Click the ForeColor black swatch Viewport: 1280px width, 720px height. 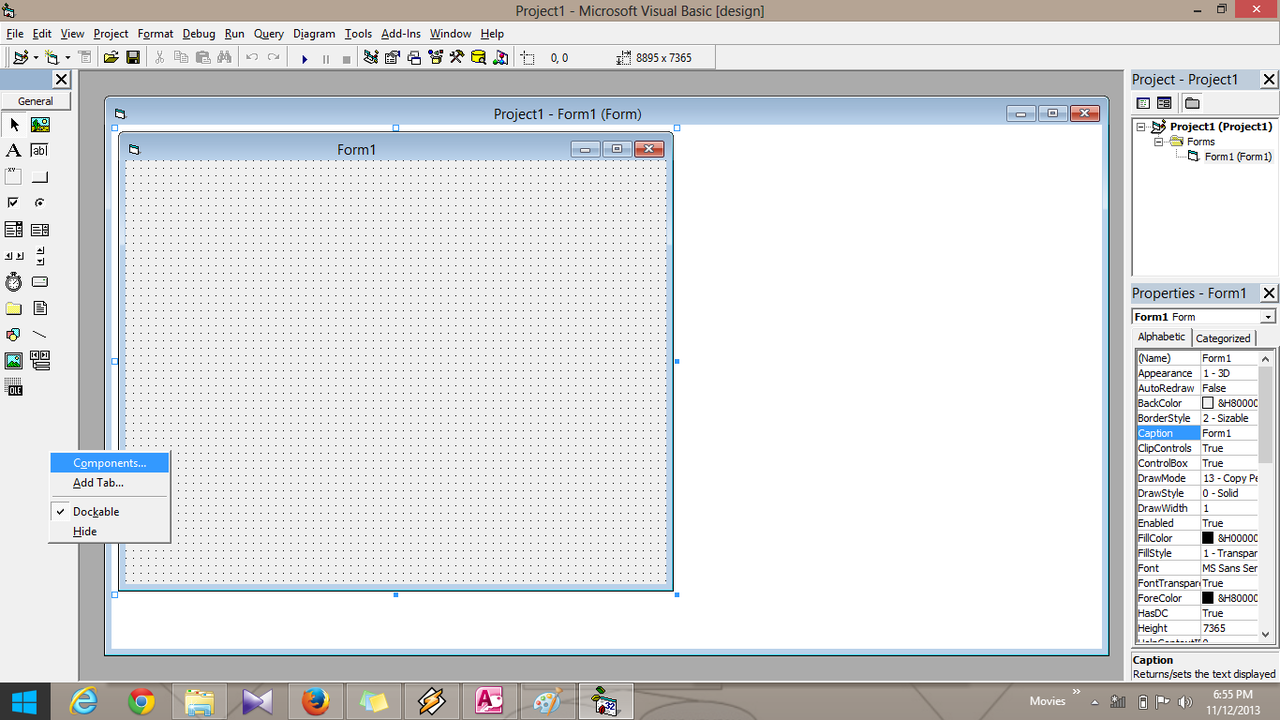pos(1208,598)
